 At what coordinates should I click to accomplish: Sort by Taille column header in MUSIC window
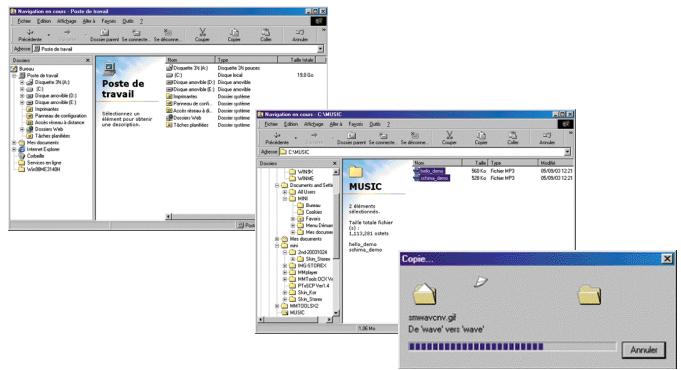[x=474, y=163]
